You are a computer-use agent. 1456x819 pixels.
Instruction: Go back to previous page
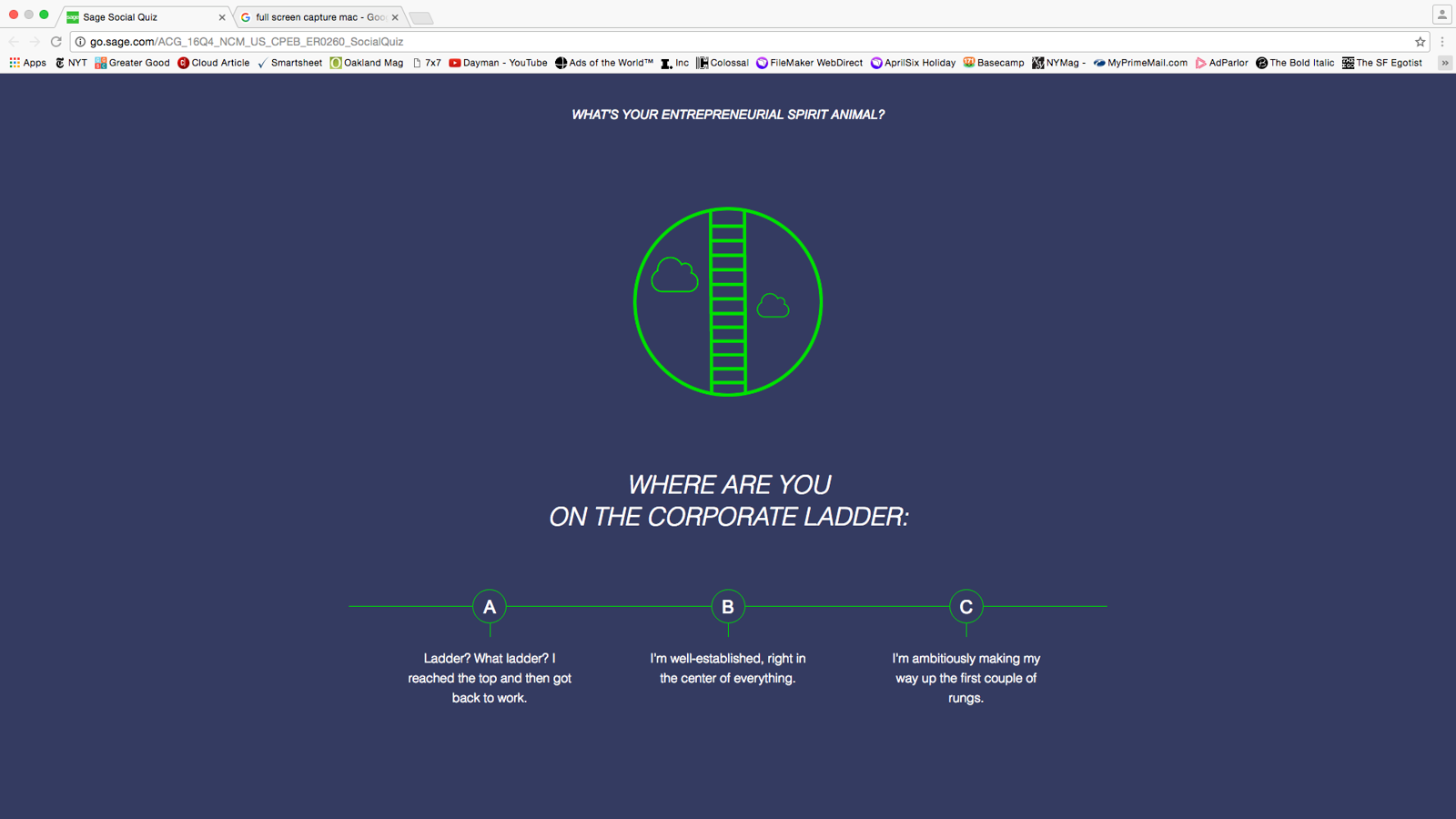(14, 42)
